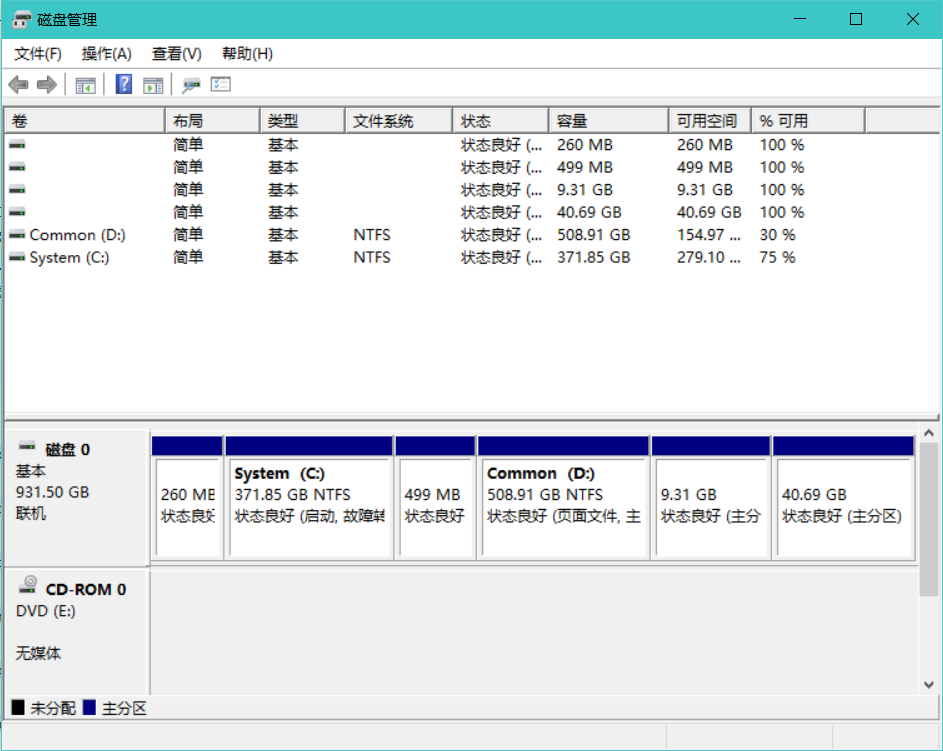Click the drive icon beside System (C:) in list
Image resolution: width=943 pixels, height=751 pixels.
pos(17,257)
